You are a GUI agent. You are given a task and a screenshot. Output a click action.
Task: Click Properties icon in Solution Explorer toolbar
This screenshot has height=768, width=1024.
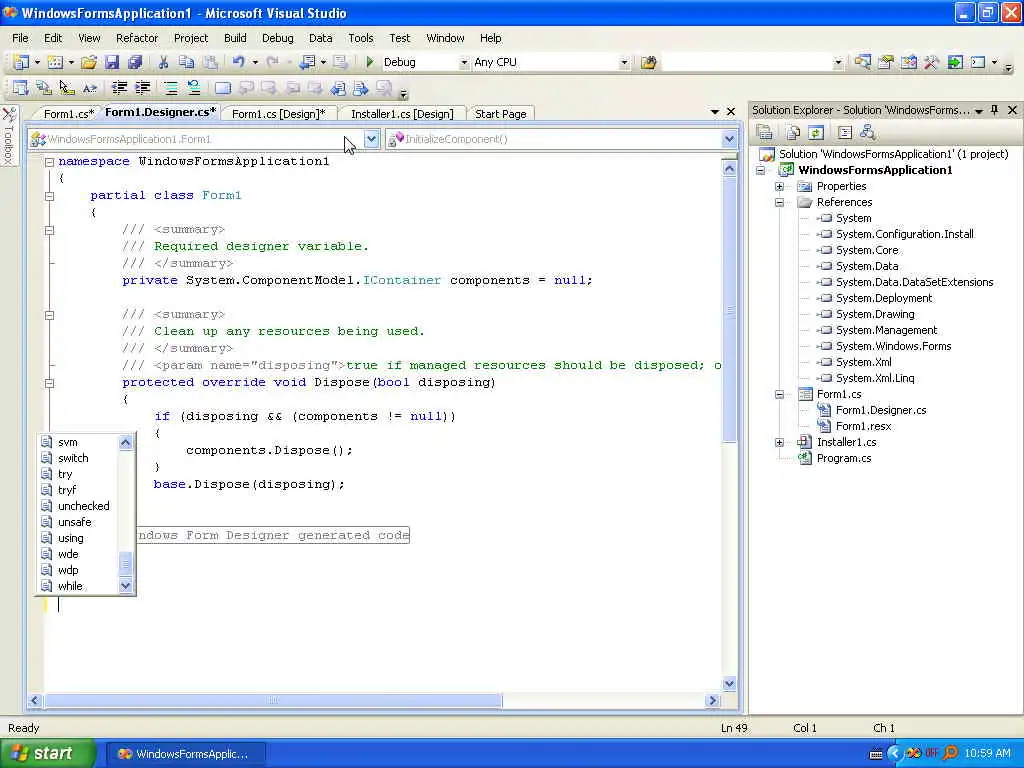765,133
